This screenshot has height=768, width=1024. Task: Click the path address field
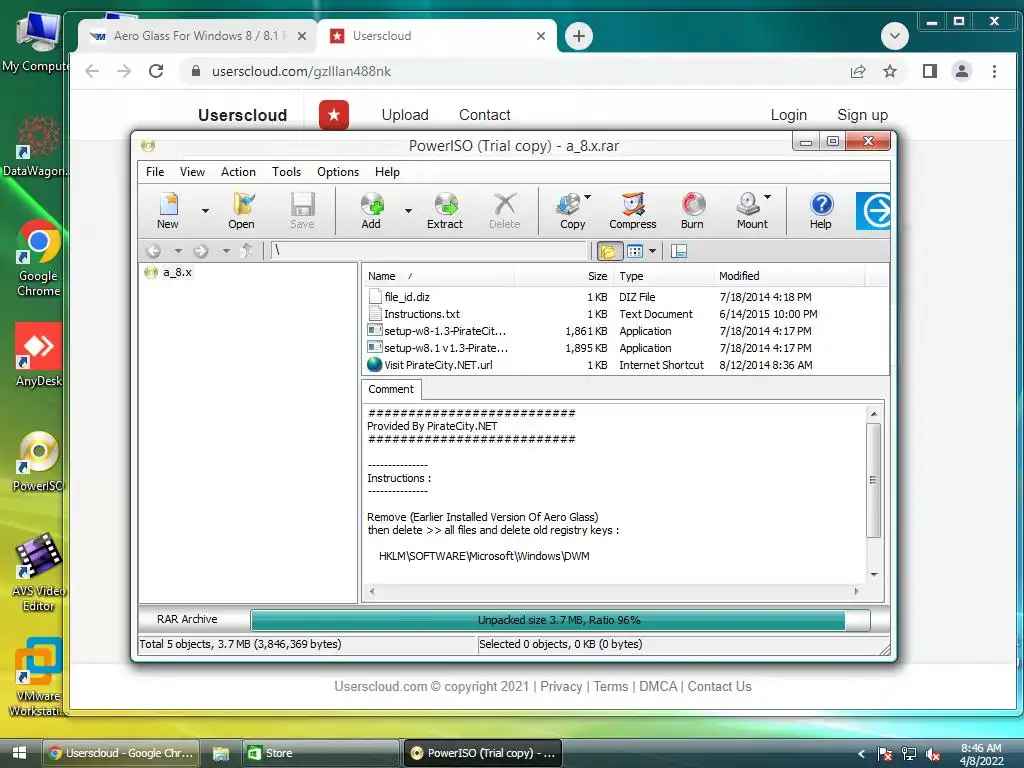click(429, 251)
